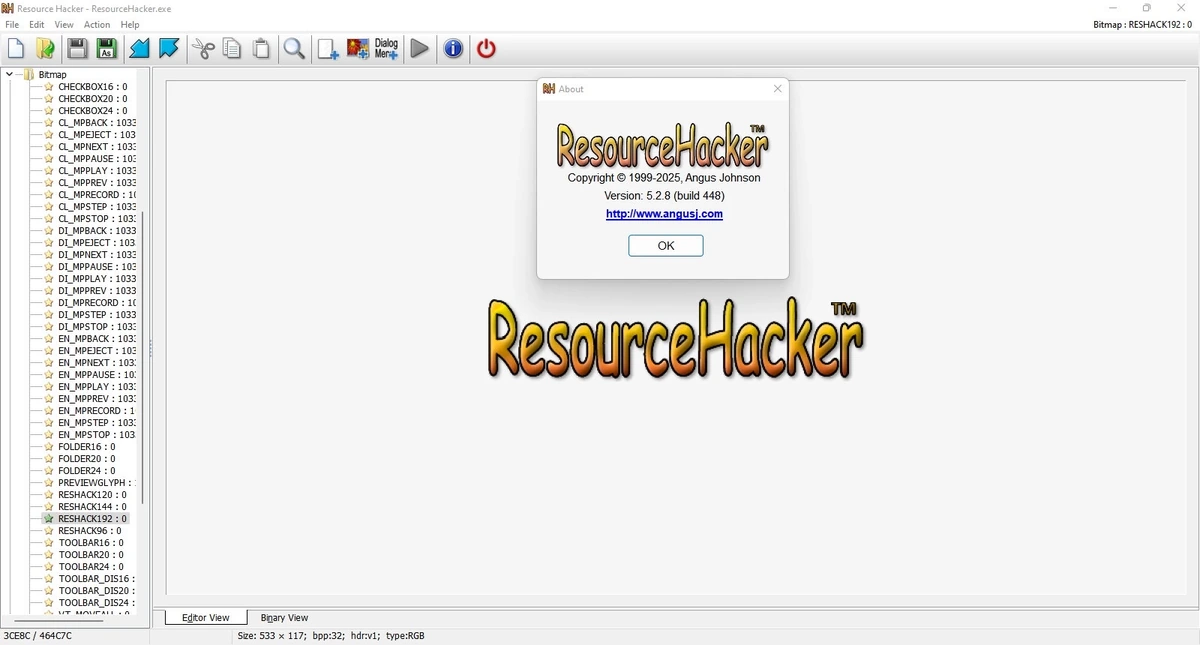Image resolution: width=1200 pixels, height=645 pixels.
Task: Open a file using the folder toolbar icon
Action: [x=45, y=48]
